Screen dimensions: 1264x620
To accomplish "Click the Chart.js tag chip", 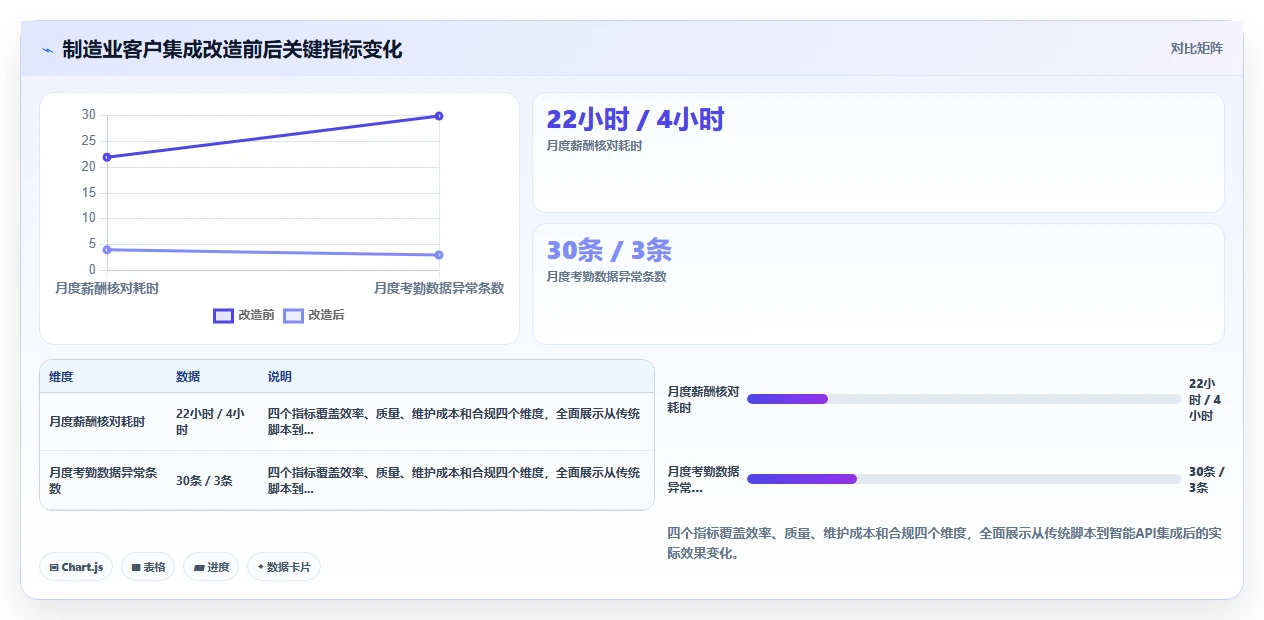I will (77, 567).
